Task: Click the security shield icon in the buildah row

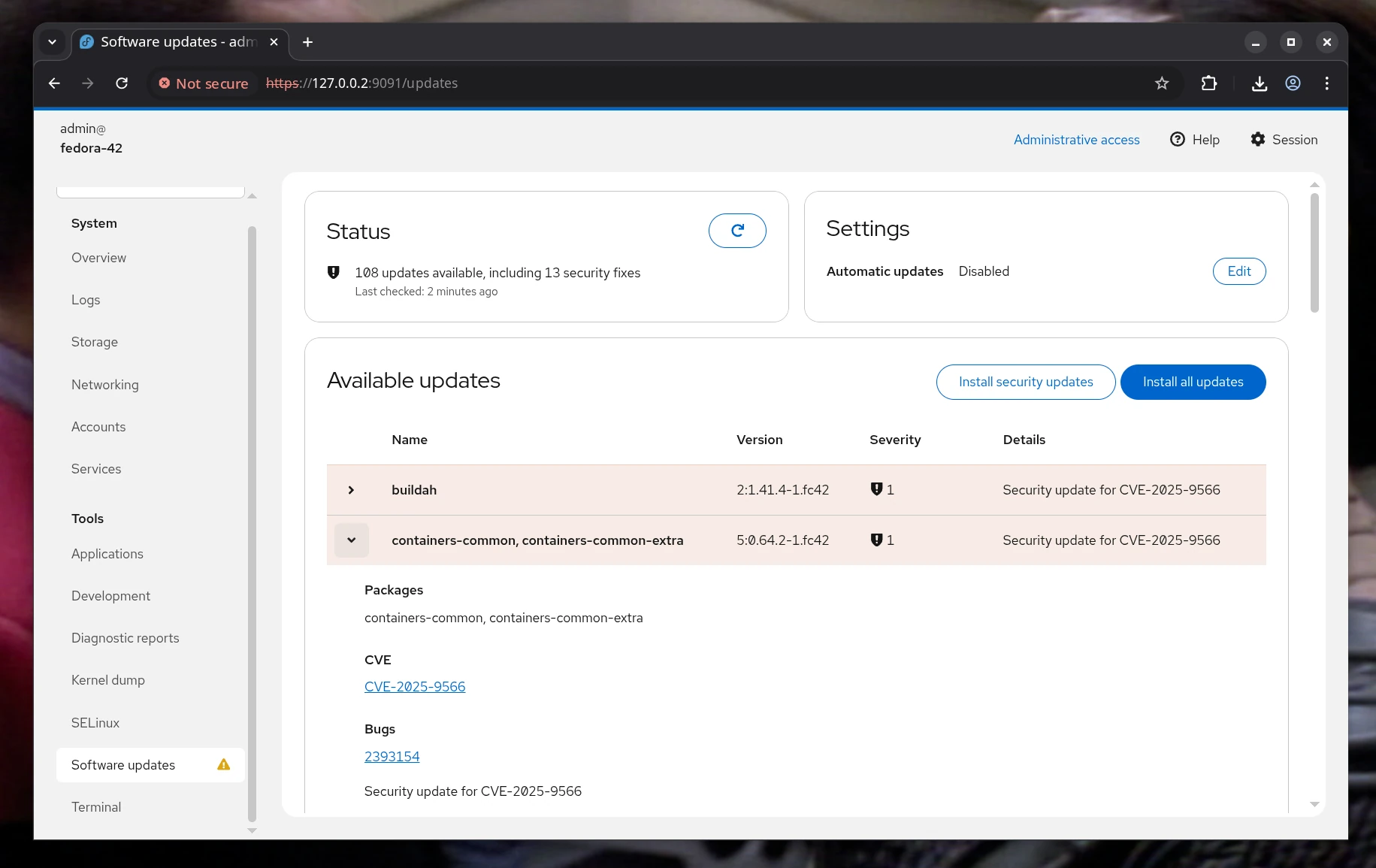Action: click(875, 488)
